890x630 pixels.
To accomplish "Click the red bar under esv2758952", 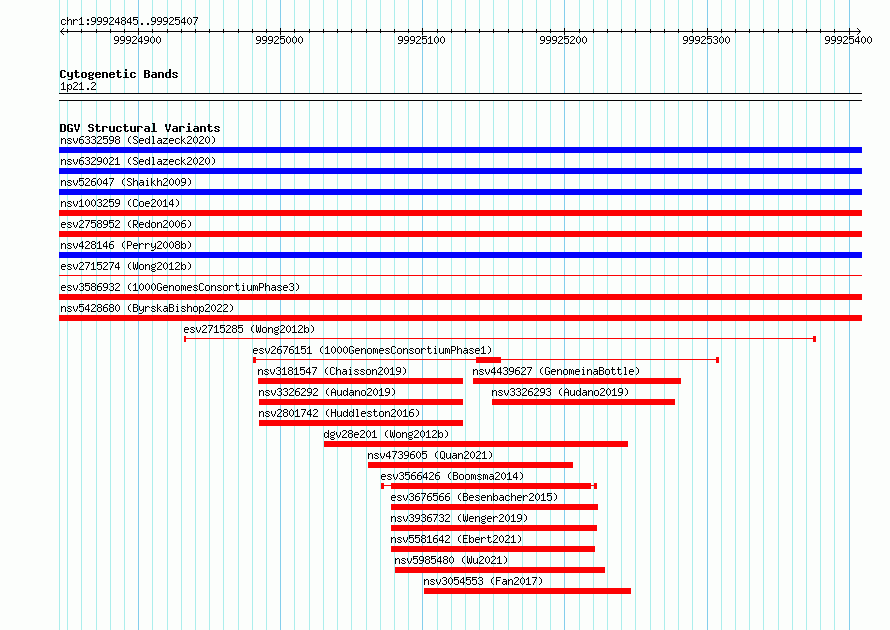I will [x=460, y=234].
